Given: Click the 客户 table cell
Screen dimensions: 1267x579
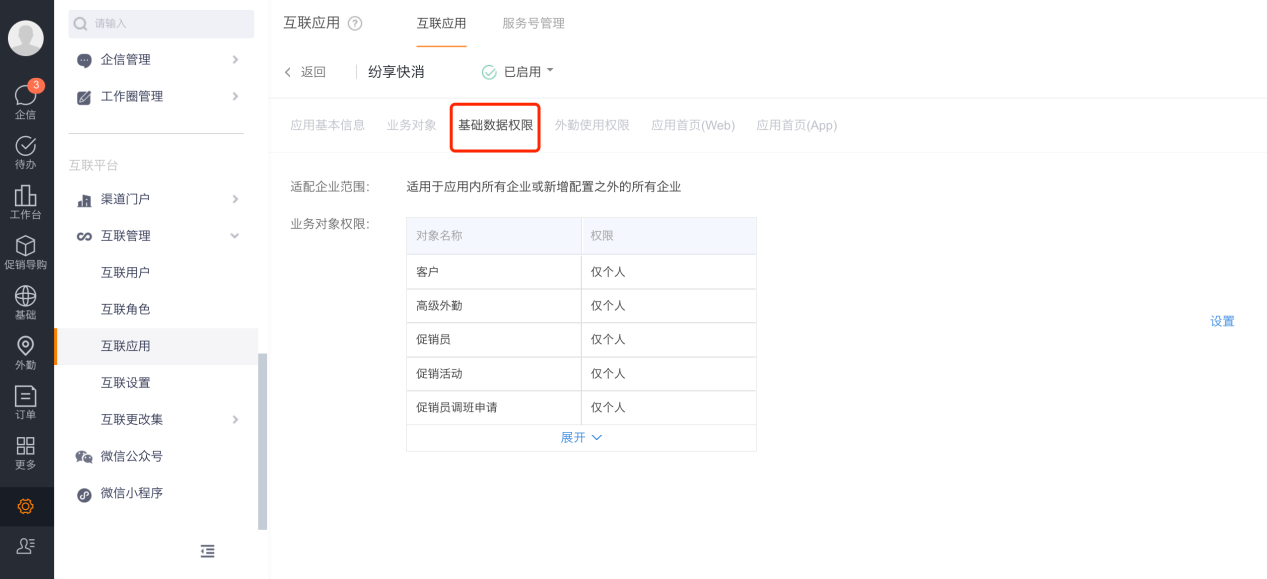Looking at the screenshot, I should (x=494, y=272).
